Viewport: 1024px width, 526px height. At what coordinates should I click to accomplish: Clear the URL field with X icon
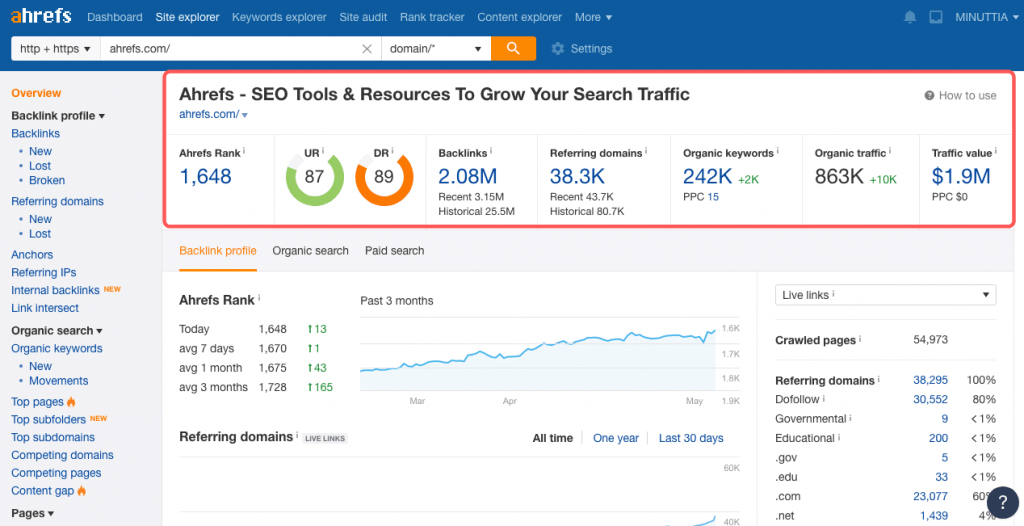[x=367, y=49]
